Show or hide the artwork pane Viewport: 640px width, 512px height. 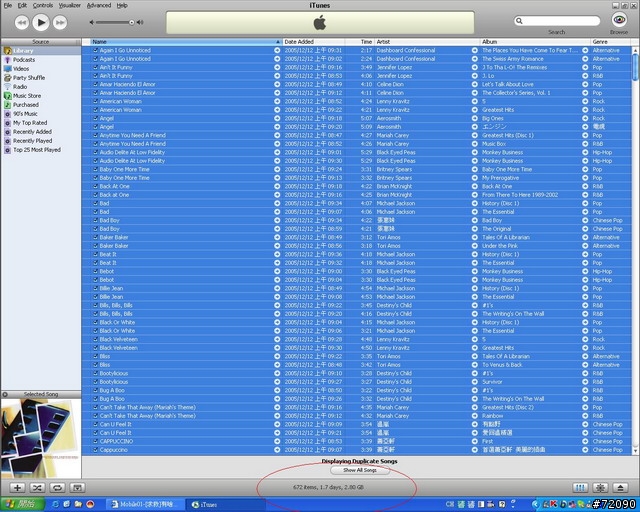pyautogui.click(x=77, y=488)
